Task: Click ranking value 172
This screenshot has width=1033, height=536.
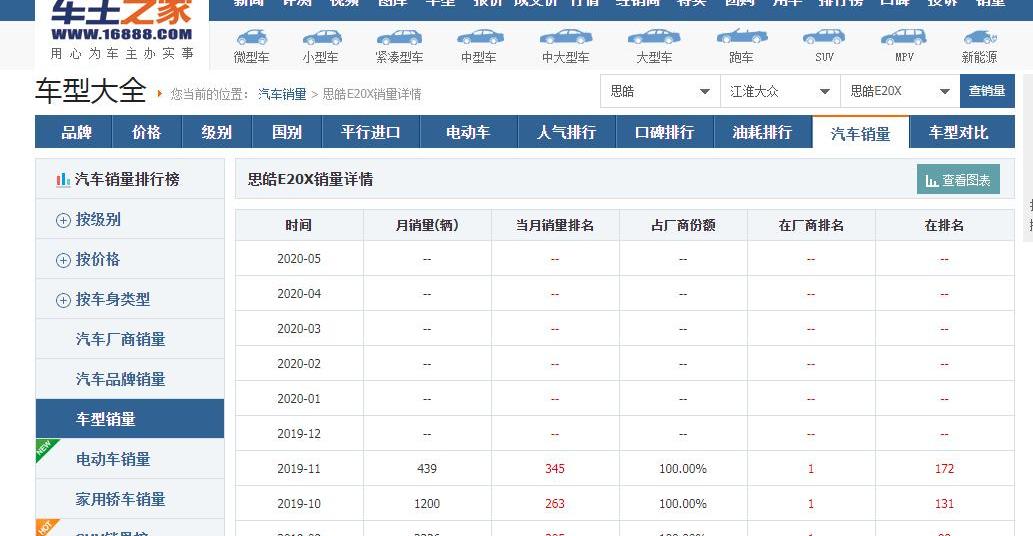Action: coord(944,469)
